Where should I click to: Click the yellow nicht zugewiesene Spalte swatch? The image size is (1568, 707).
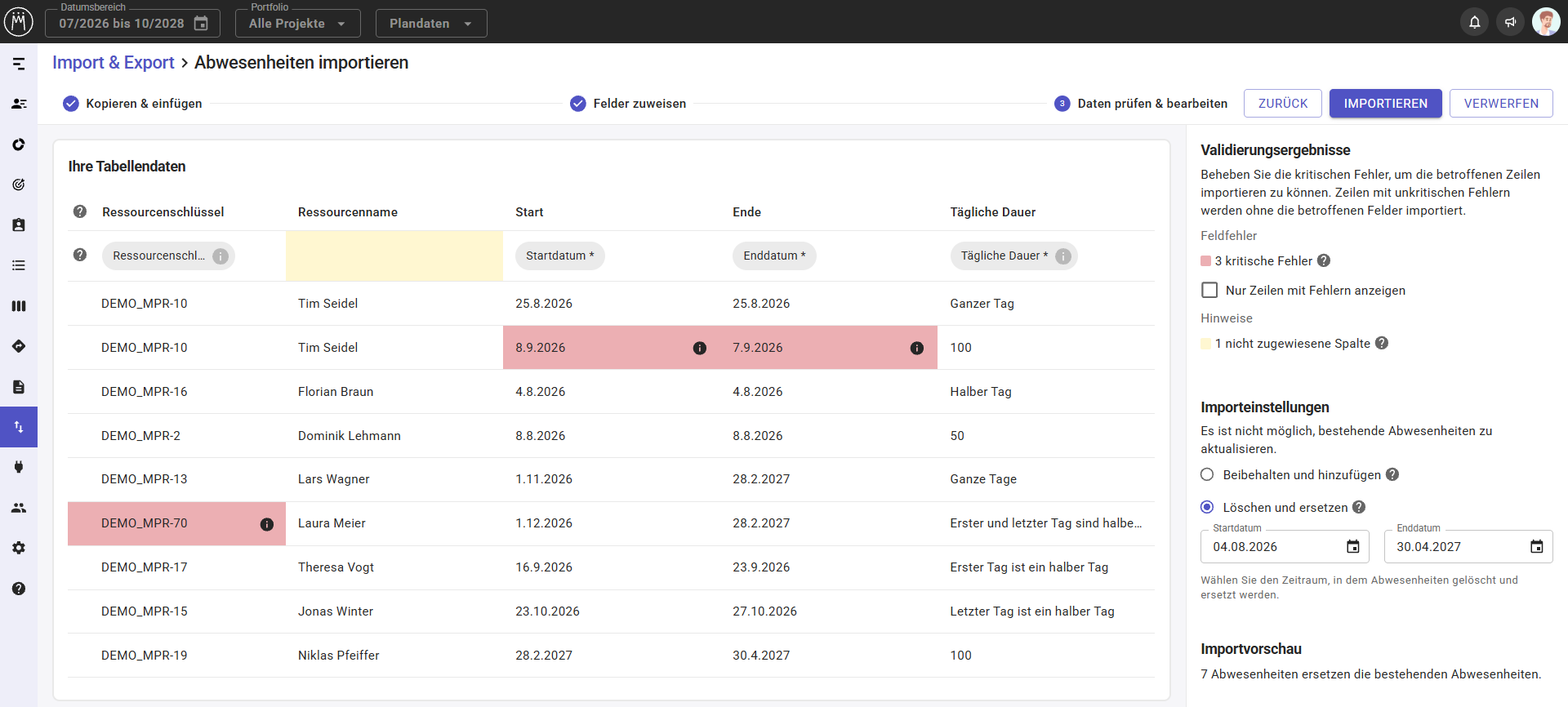(x=1205, y=344)
